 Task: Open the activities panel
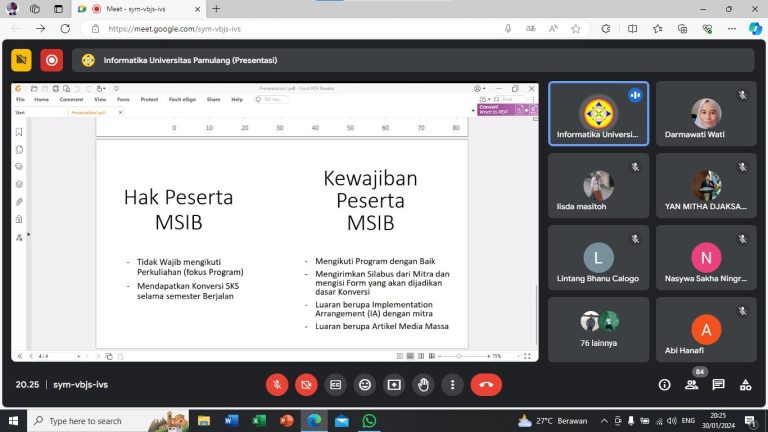coord(745,385)
